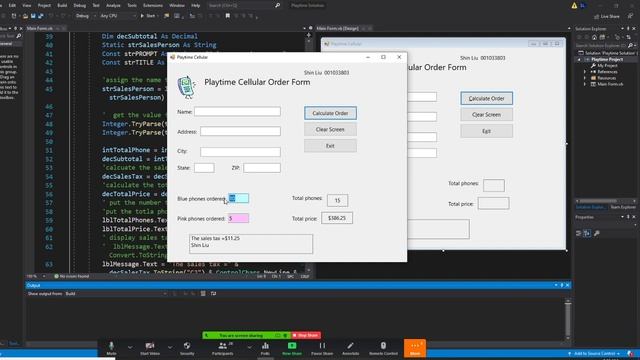Click the Zoom Mute microphone icon
Image resolution: width=640 pixels, height=360 pixels.
111,346
